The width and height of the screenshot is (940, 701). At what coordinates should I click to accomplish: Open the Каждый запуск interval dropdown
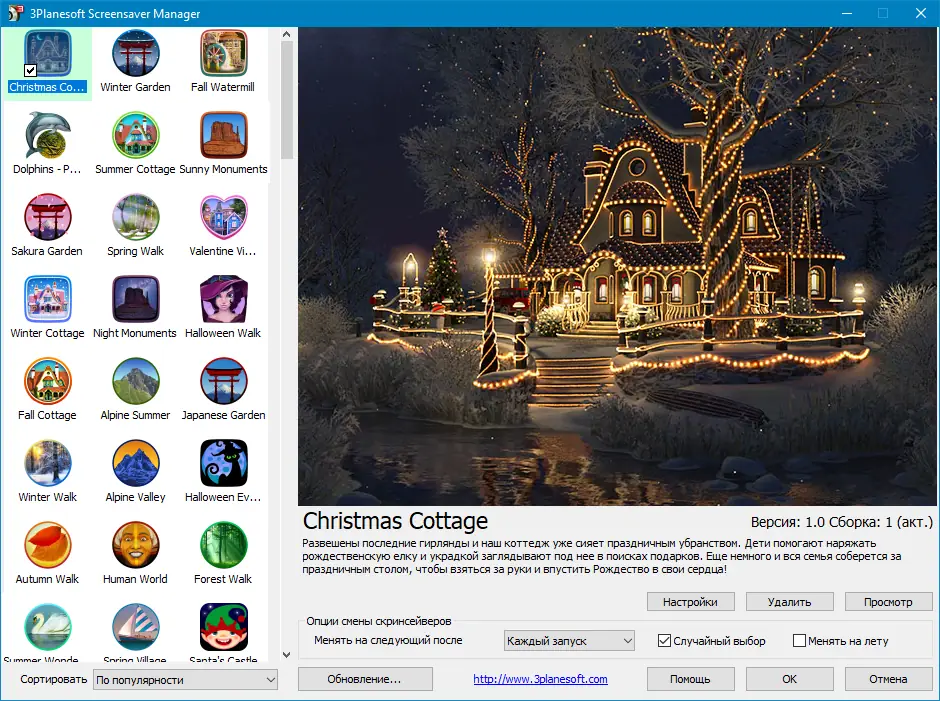coord(569,641)
